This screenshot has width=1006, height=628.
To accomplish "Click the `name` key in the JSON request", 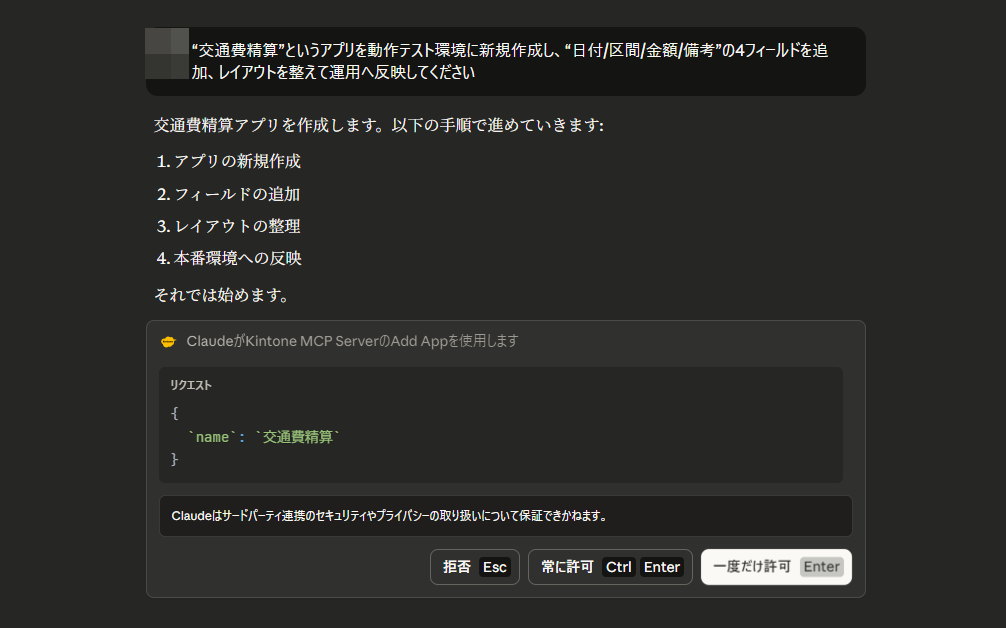I will coord(212,437).
